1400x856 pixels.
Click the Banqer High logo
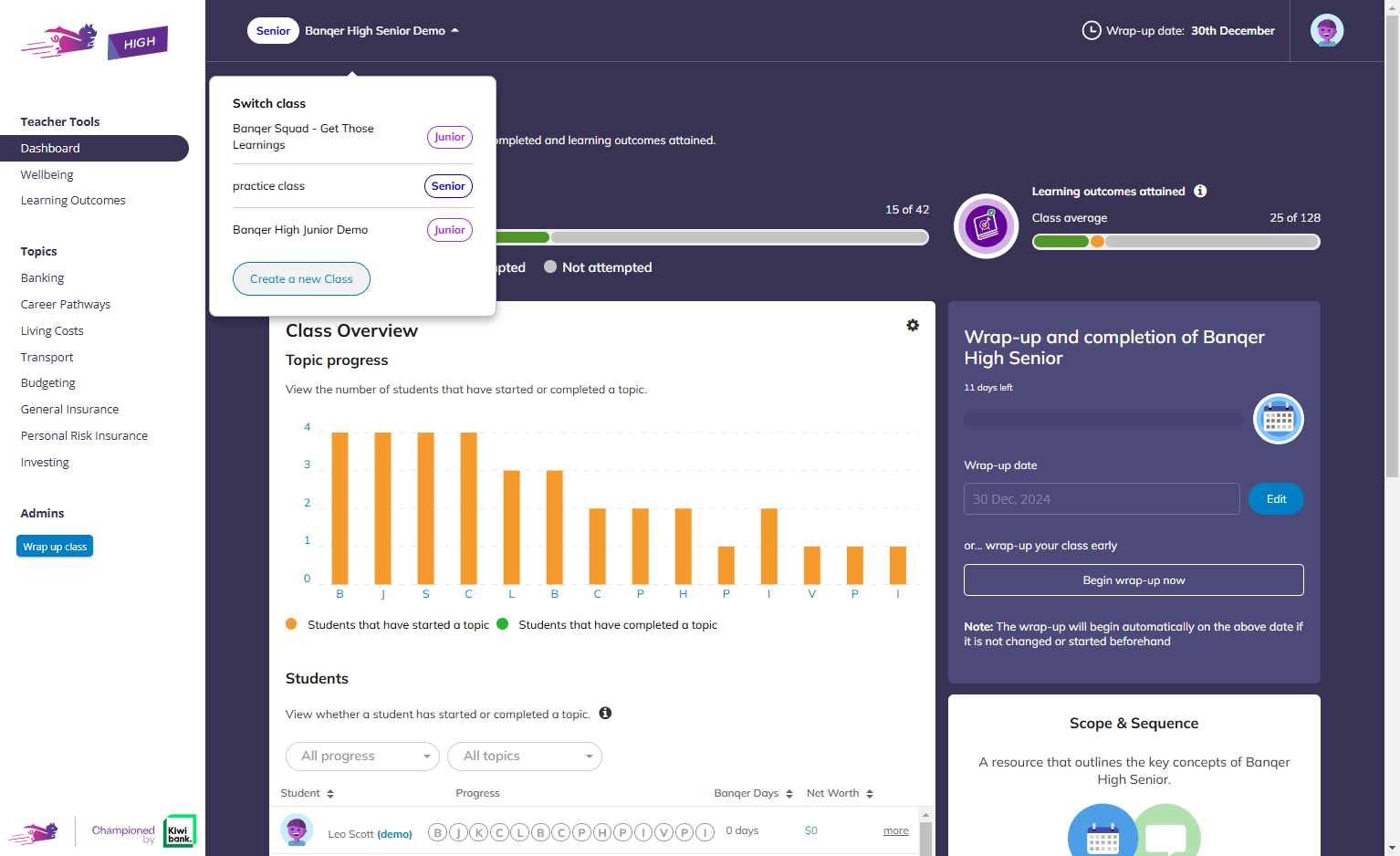95,42
